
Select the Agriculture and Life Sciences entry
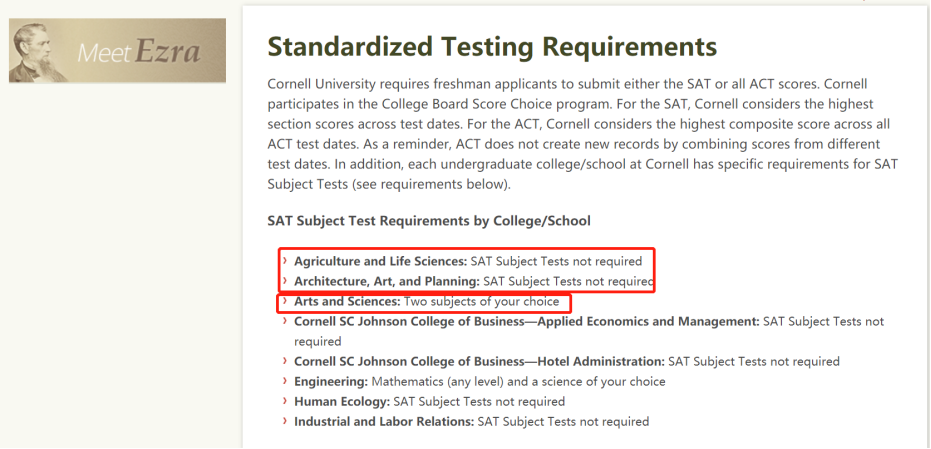pos(468,261)
